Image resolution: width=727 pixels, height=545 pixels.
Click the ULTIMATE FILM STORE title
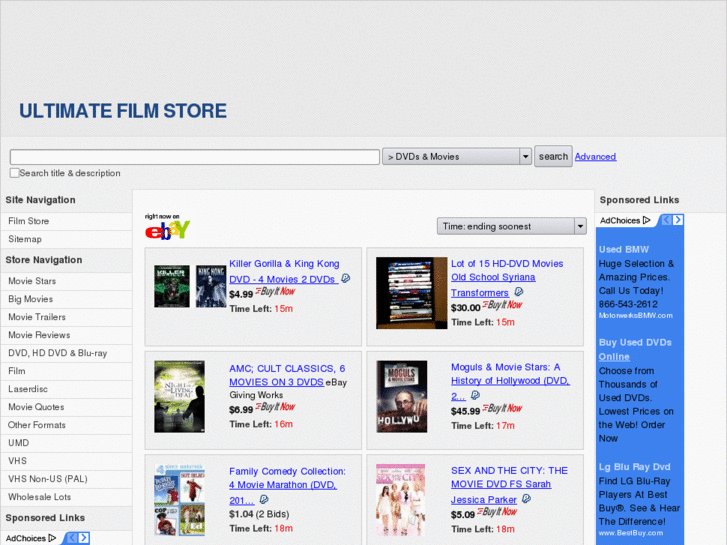[x=123, y=111]
